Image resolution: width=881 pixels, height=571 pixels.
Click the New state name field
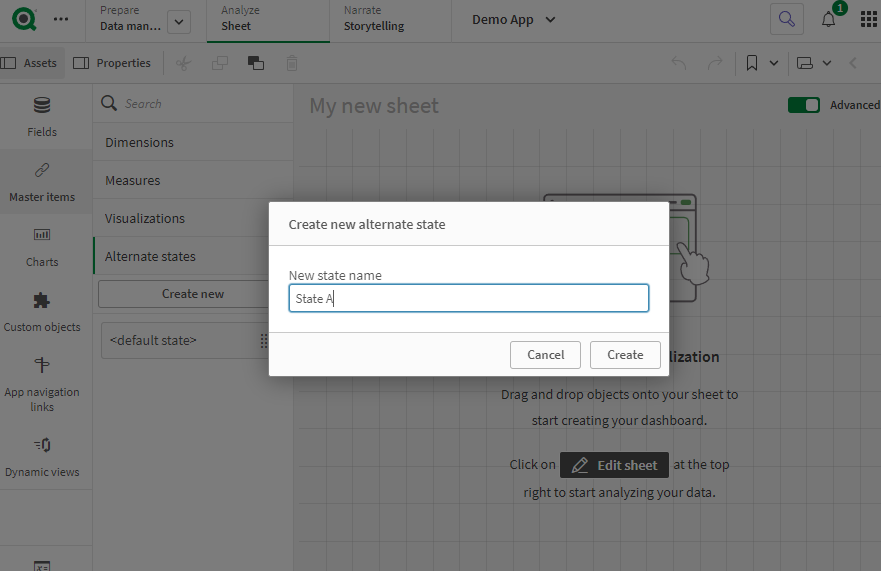pos(468,298)
